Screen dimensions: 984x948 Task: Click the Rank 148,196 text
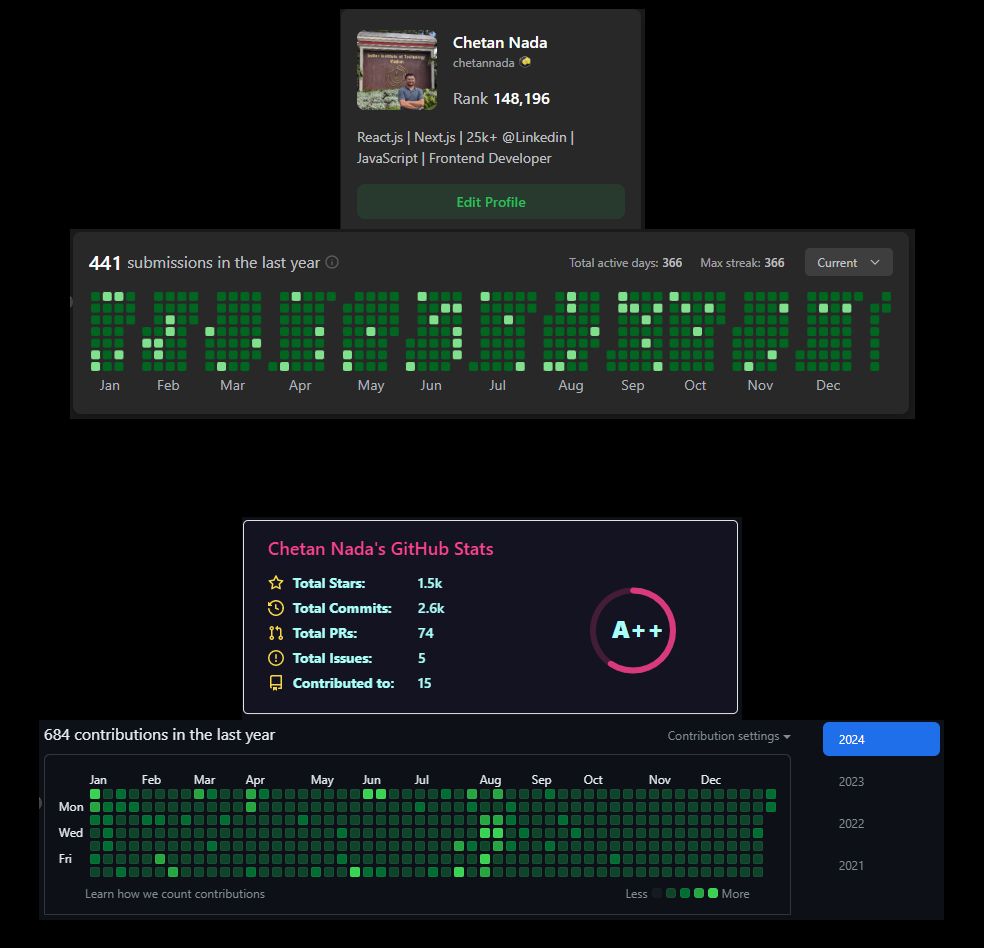click(501, 99)
